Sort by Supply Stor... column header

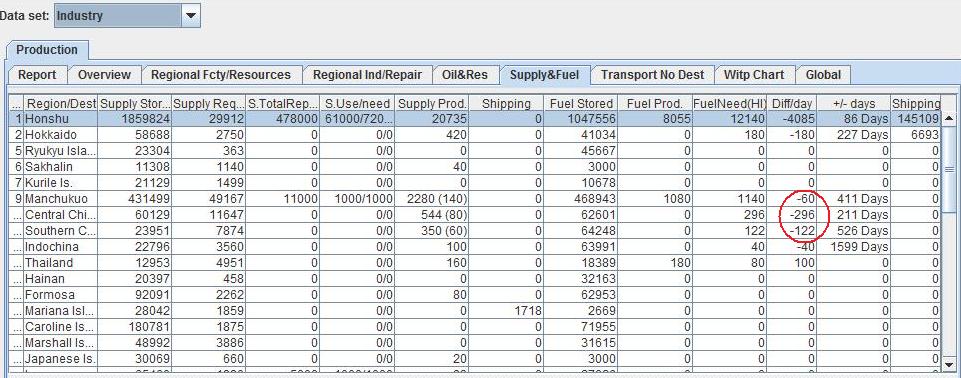point(134,104)
